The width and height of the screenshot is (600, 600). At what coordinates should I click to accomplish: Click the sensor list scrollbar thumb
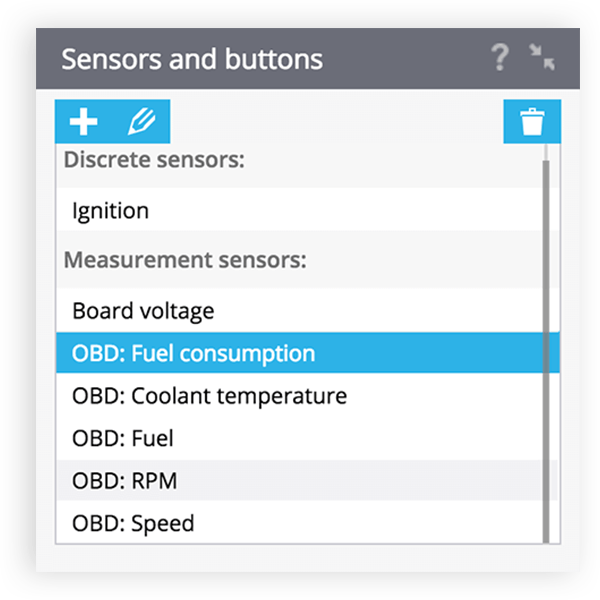click(x=546, y=351)
